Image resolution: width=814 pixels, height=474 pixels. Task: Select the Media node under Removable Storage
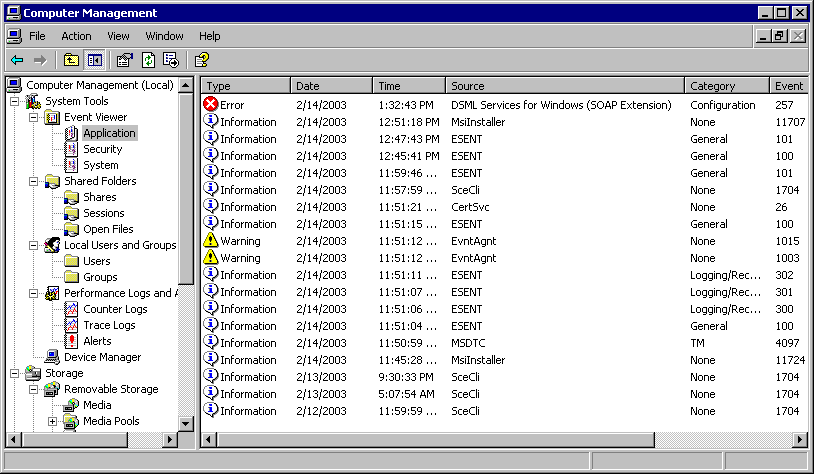(x=97, y=405)
